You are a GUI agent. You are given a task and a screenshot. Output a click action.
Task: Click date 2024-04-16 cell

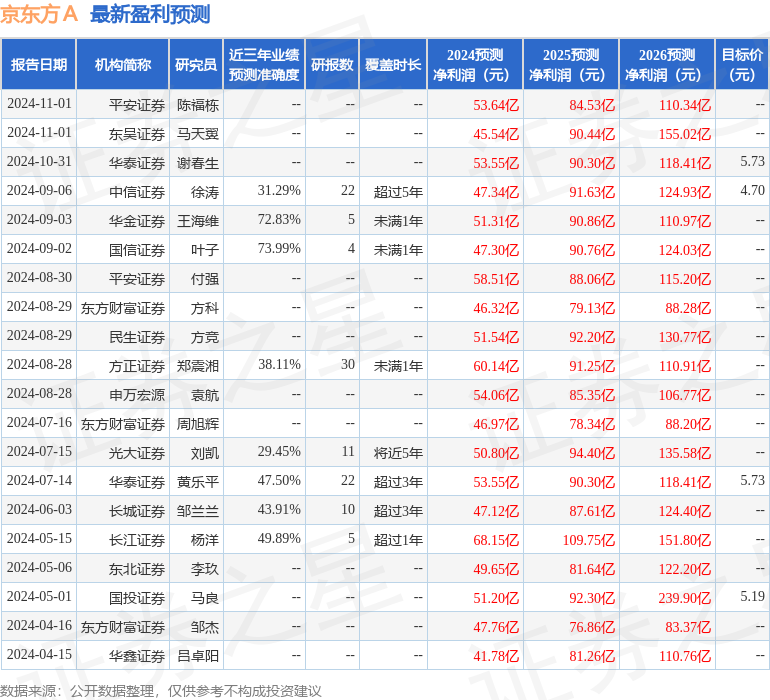point(39,625)
